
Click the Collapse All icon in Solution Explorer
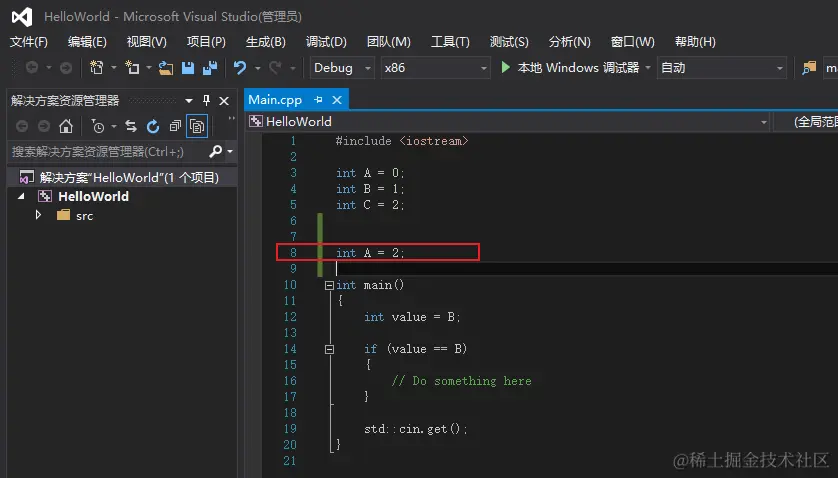(x=175, y=126)
